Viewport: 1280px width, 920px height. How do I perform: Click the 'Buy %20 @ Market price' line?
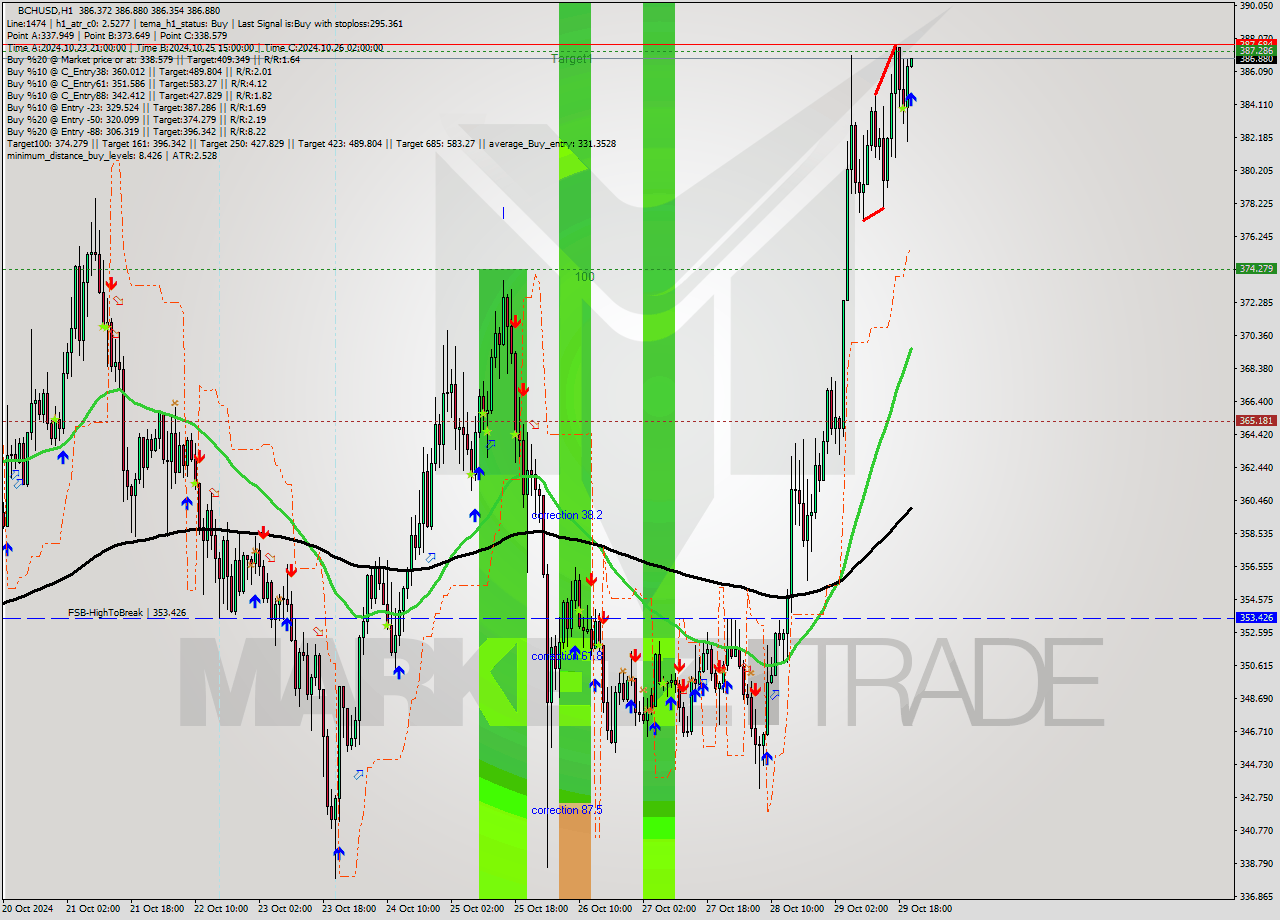pos(153,59)
